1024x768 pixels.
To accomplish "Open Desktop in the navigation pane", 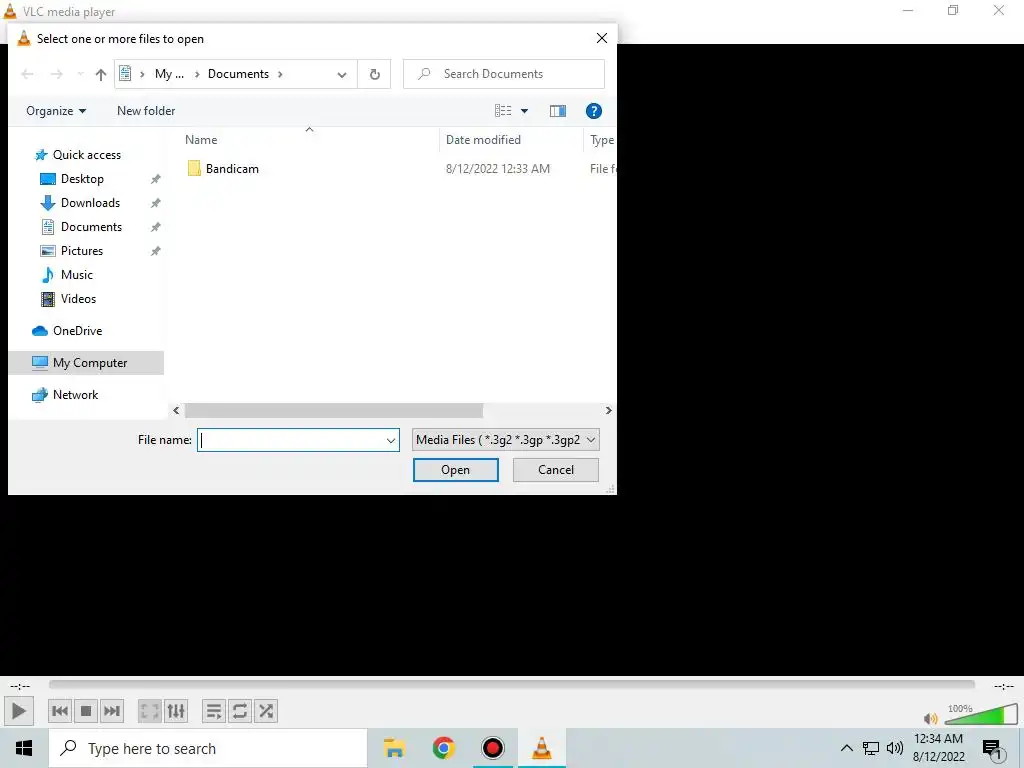I will [82, 179].
